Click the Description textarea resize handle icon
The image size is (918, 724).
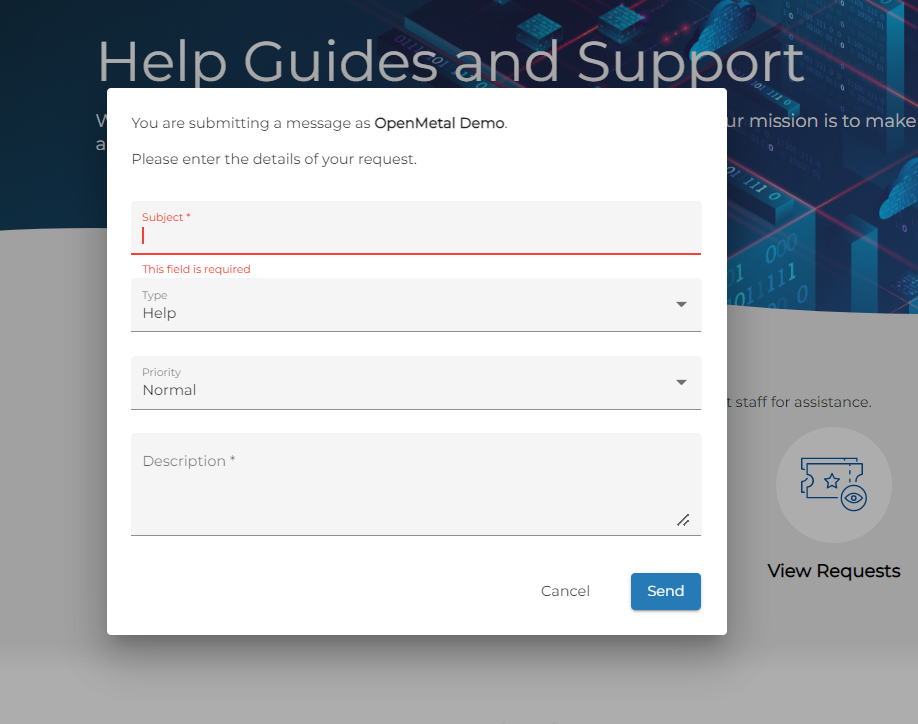tap(684, 520)
